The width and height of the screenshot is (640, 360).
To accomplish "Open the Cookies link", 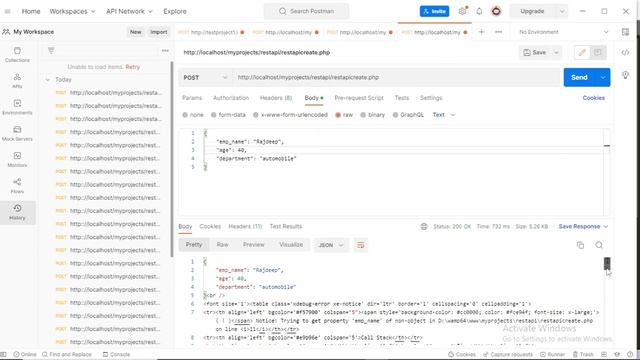I will click(593, 98).
